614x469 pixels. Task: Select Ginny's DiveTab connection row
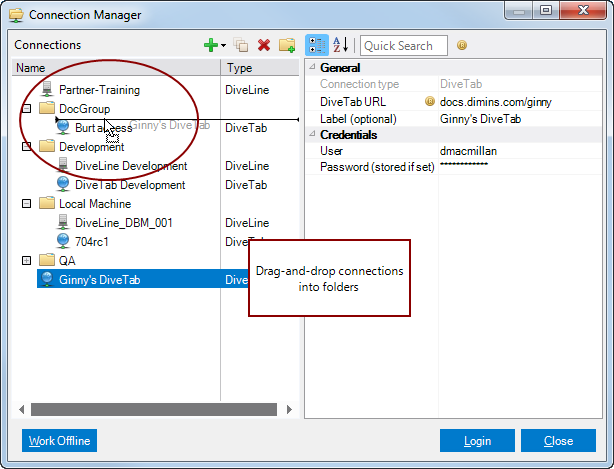(x=143, y=279)
